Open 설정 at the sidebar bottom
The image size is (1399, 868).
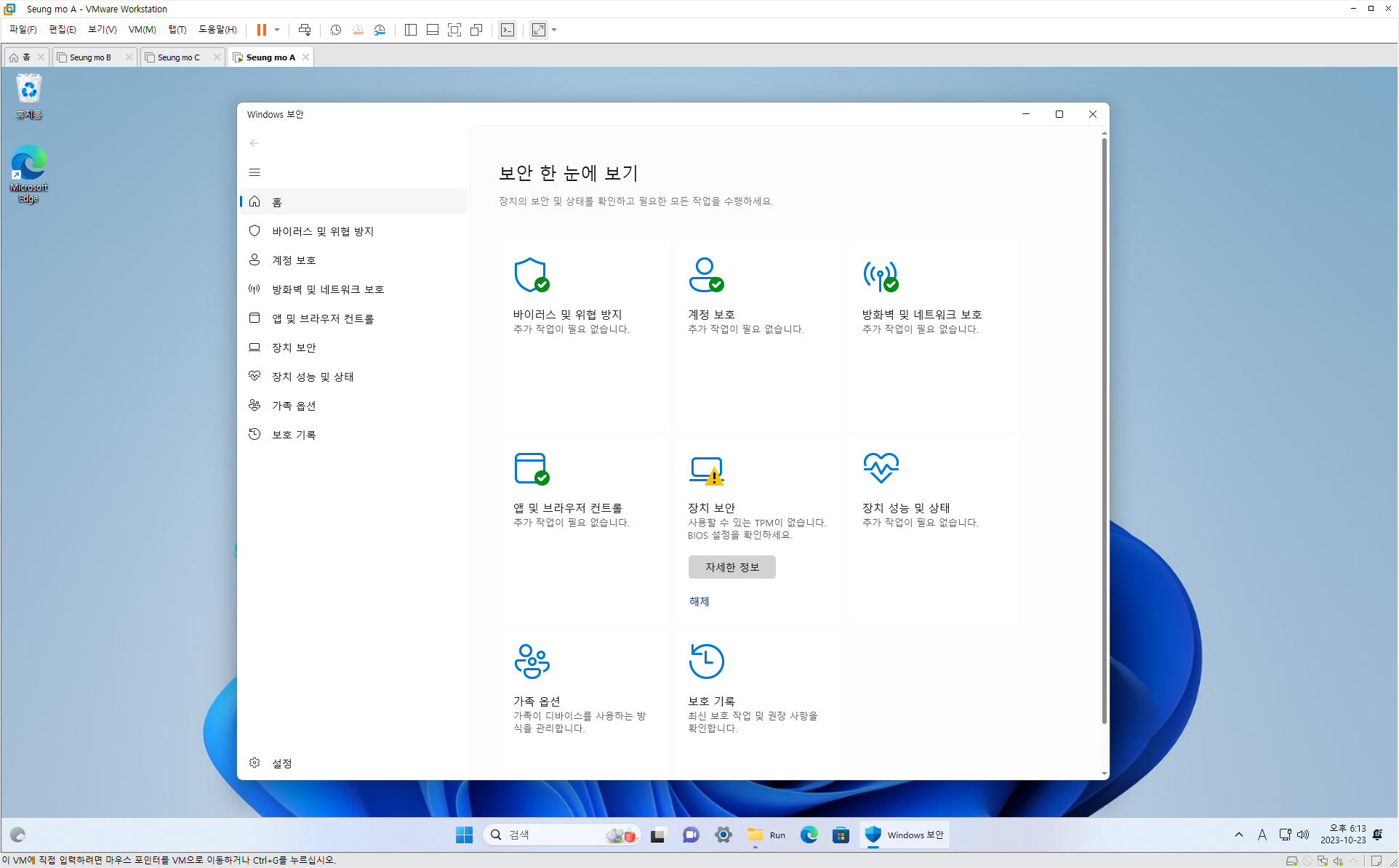(x=281, y=763)
